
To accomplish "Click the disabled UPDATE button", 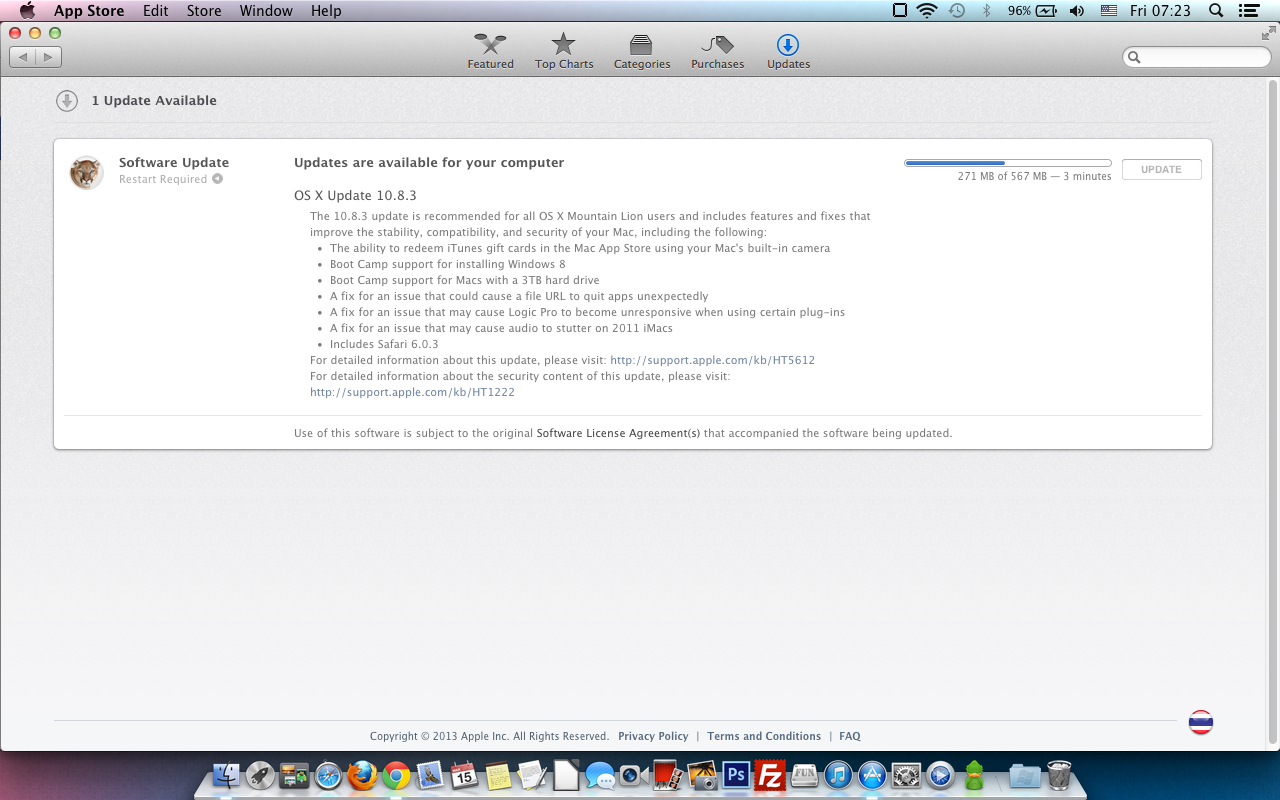I will pos(1161,169).
